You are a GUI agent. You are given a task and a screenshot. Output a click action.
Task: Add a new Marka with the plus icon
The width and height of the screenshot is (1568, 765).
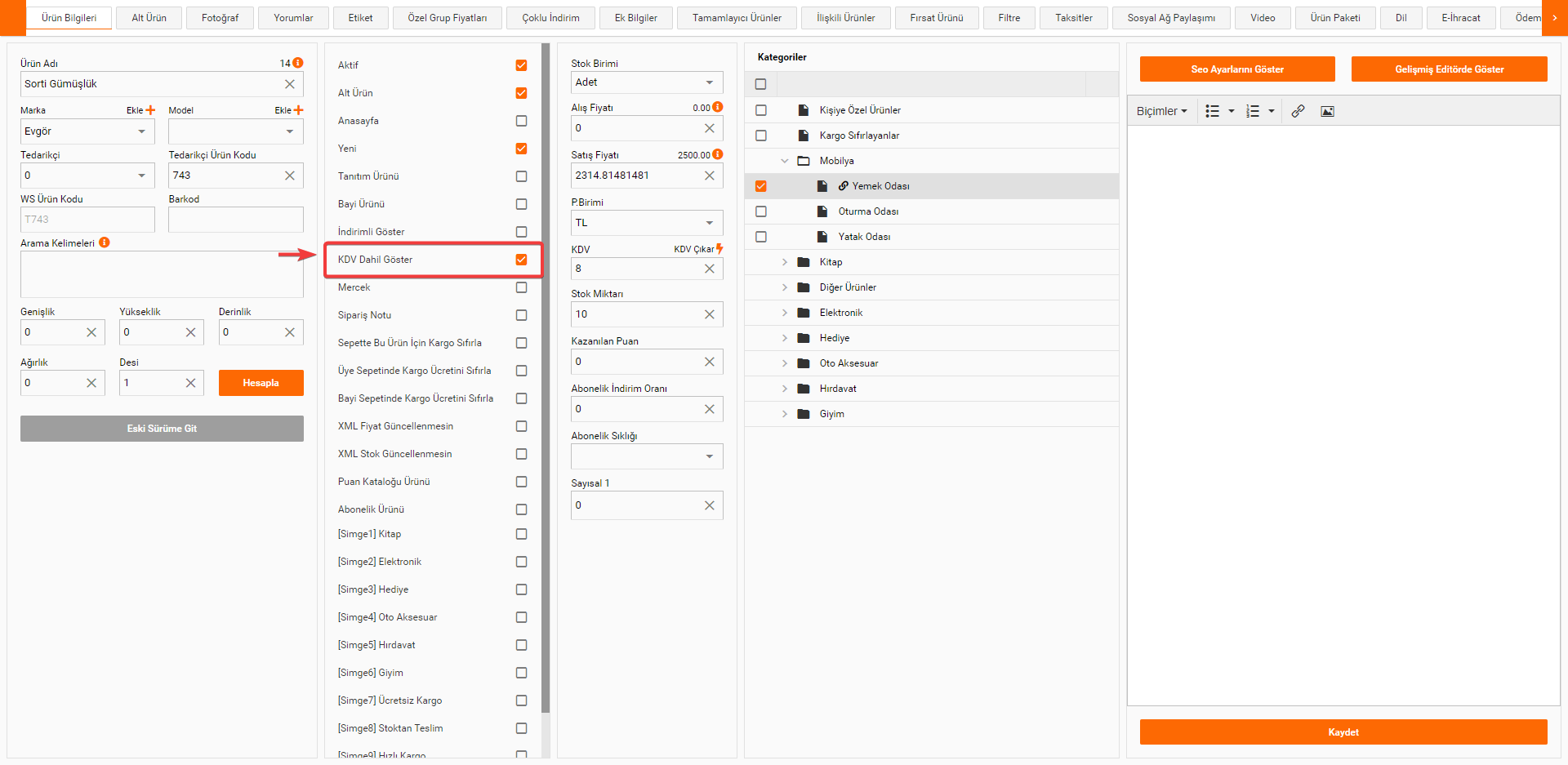coord(150,110)
